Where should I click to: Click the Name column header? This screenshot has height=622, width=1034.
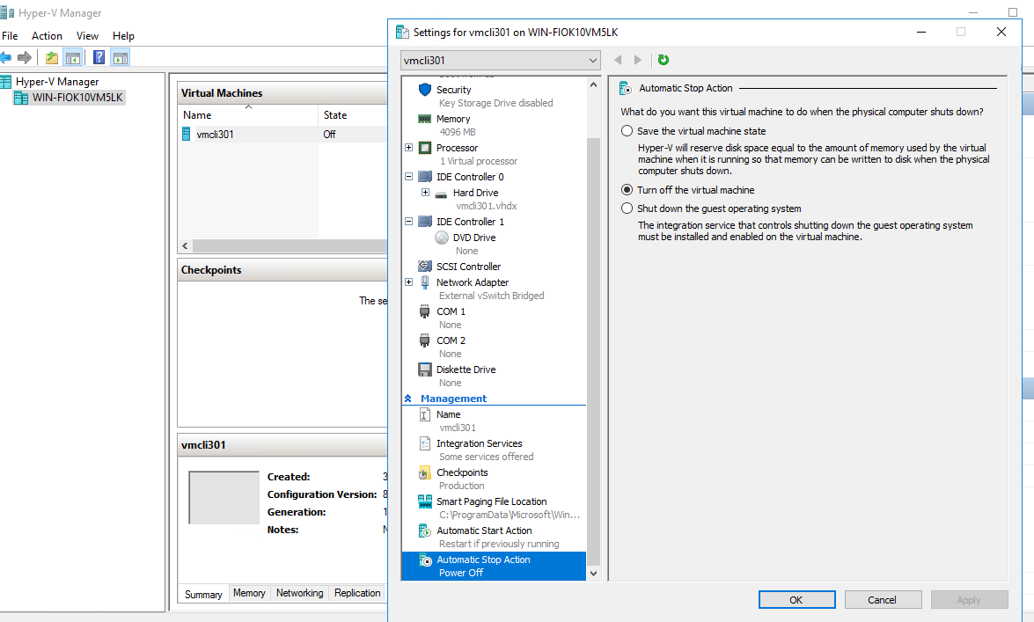click(x=249, y=115)
